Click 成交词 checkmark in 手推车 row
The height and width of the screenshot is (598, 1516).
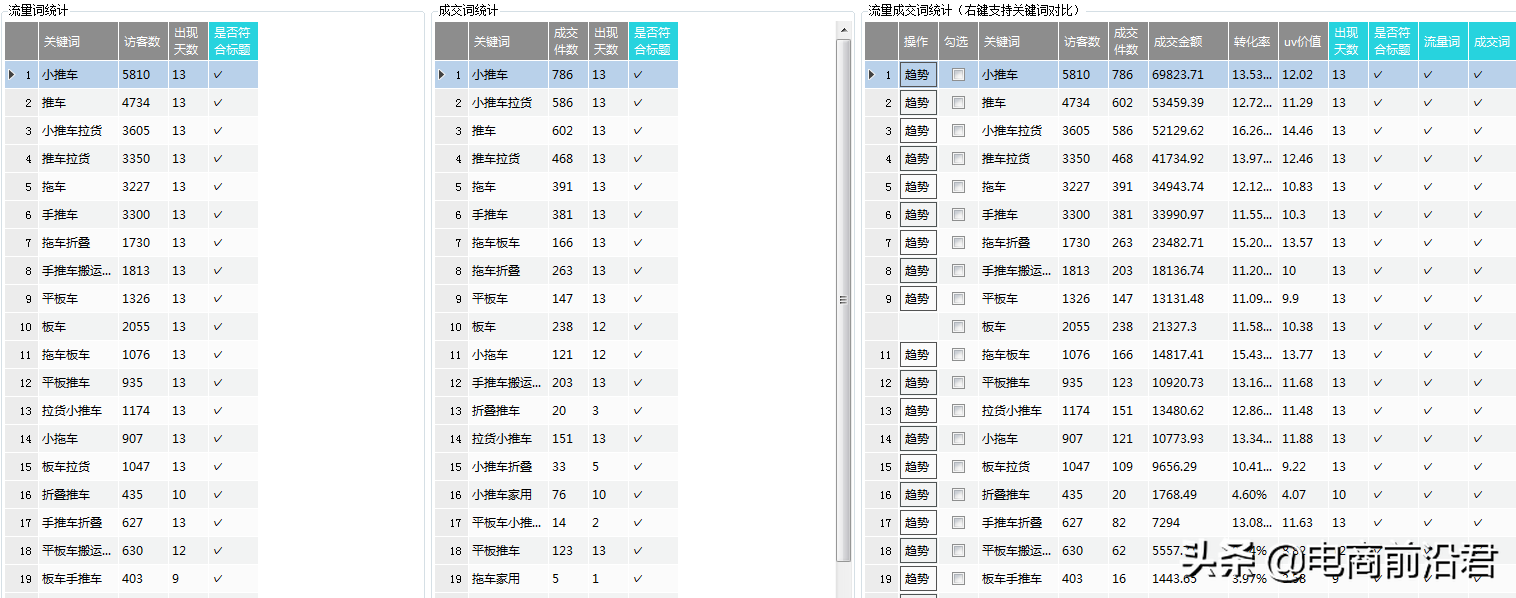(1478, 215)
